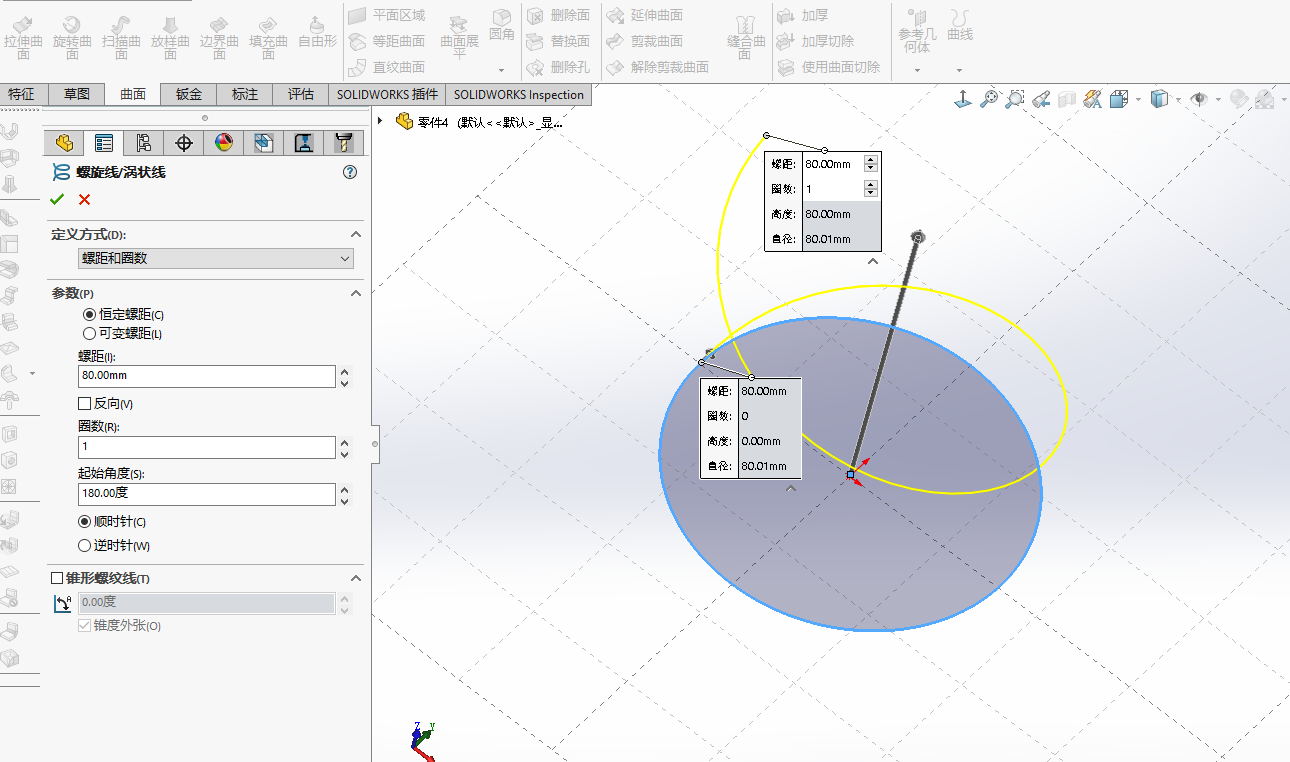Click the 起始角度 start angle input field
The image size is (1290, 762).
pos(207,494)
